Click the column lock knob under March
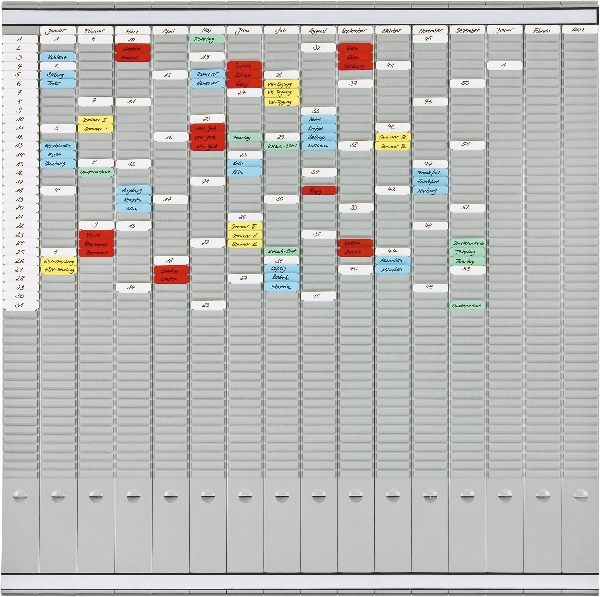Screen dimensions: 600x597 click(132, 494)
